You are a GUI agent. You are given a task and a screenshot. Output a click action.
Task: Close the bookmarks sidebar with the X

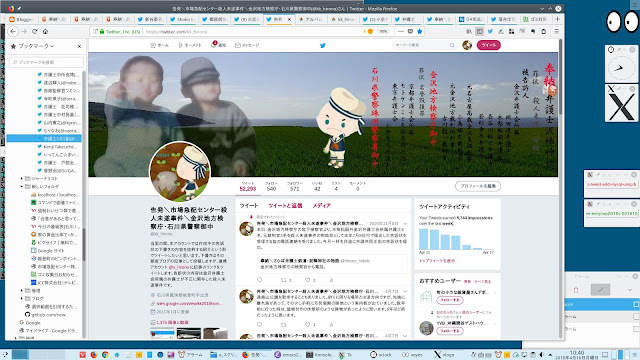point(79,47)
